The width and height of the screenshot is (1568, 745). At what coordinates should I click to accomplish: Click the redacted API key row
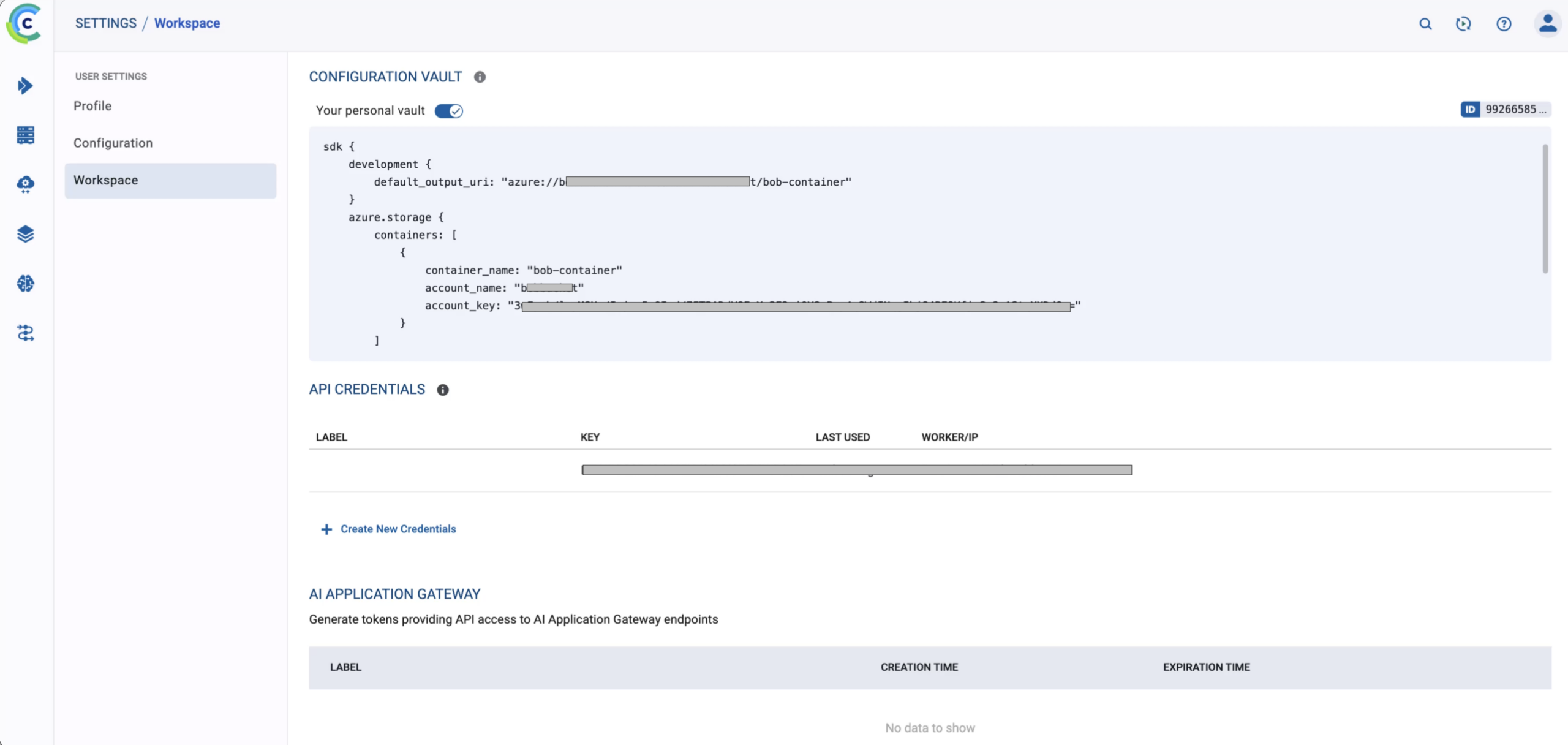click(856, 471)
